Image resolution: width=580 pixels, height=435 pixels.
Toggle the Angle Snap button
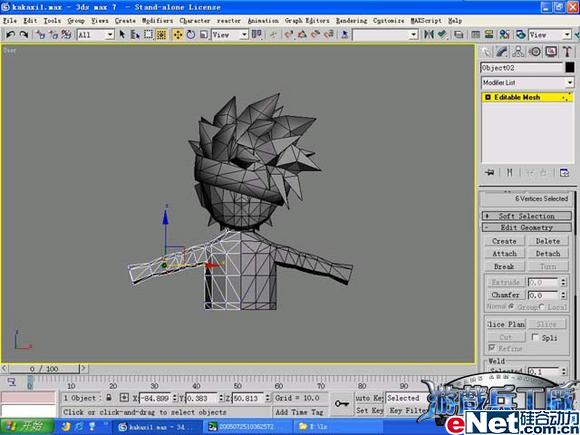302,34
